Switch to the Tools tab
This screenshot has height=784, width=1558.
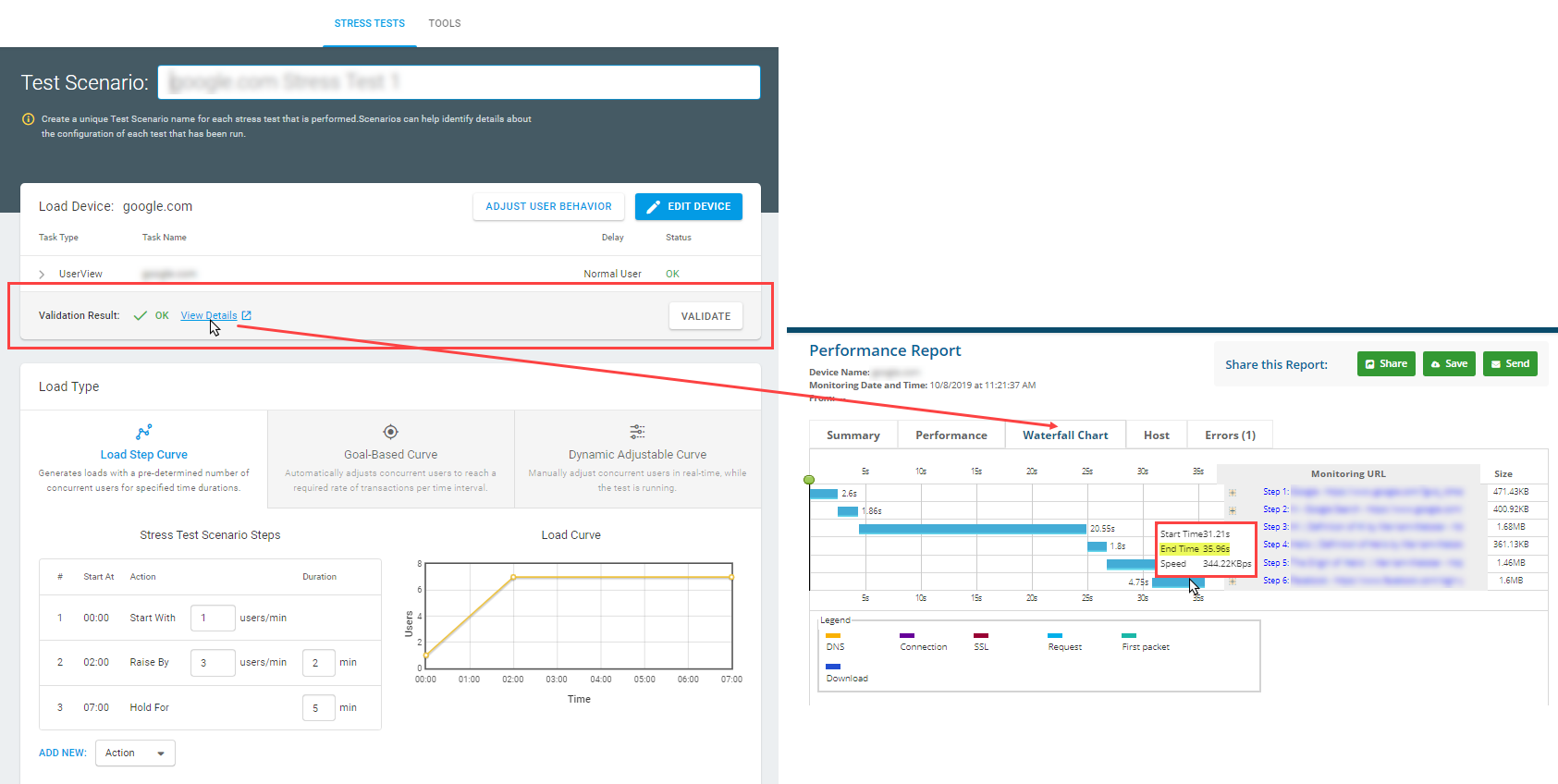coord(444,23)
